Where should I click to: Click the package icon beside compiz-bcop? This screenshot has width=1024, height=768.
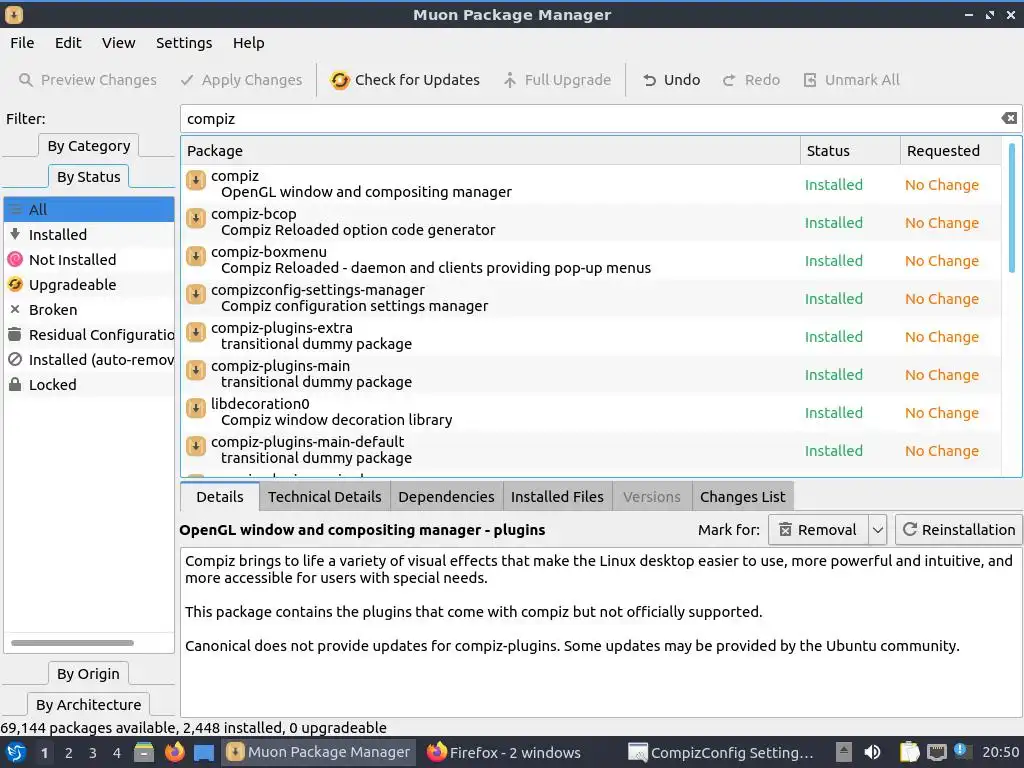[196, 218]
